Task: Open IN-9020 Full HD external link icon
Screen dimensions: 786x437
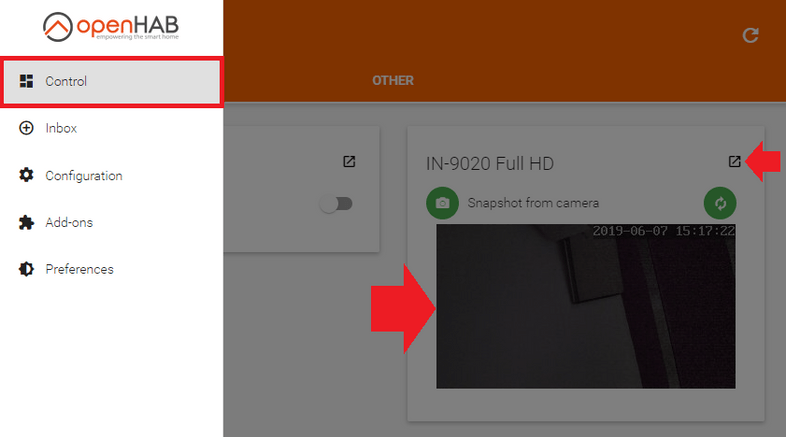Action: coord(734,161)
